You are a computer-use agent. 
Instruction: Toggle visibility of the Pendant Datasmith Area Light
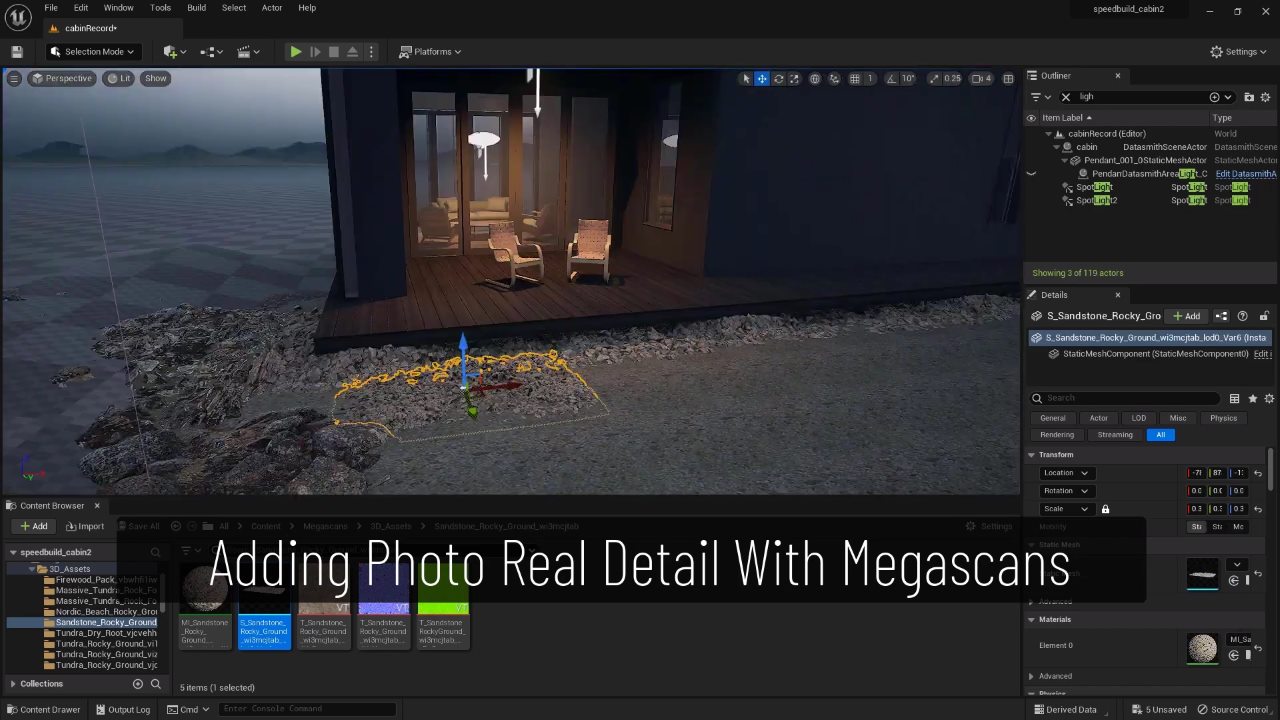coord(1031,174)
